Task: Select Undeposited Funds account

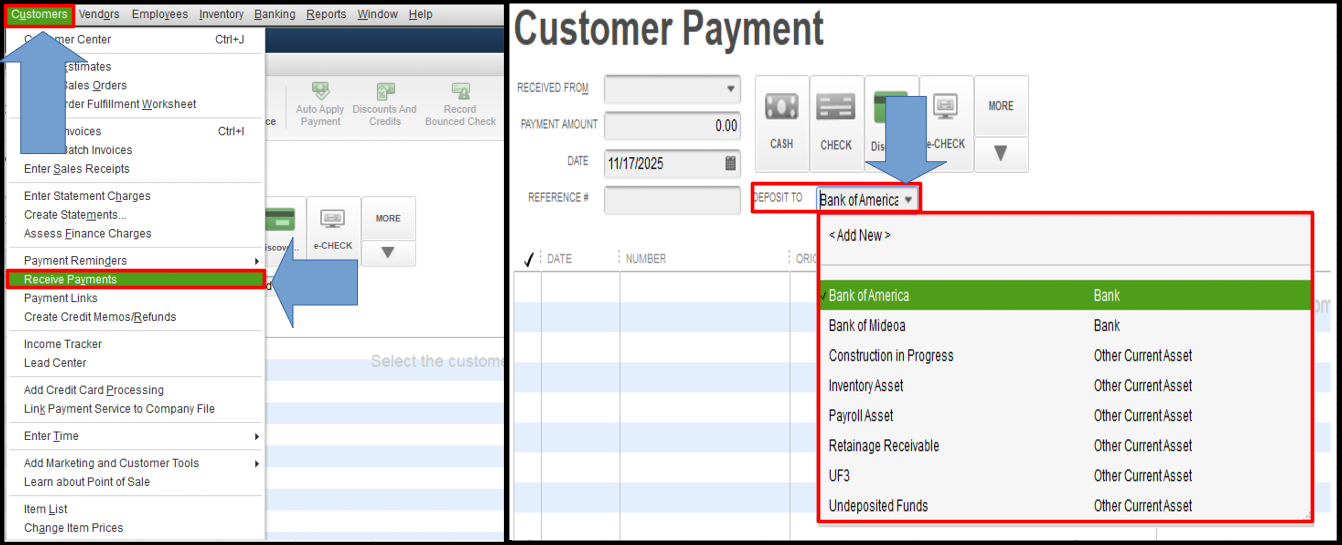Action: pyautogui.click(x=1065, y=505)
